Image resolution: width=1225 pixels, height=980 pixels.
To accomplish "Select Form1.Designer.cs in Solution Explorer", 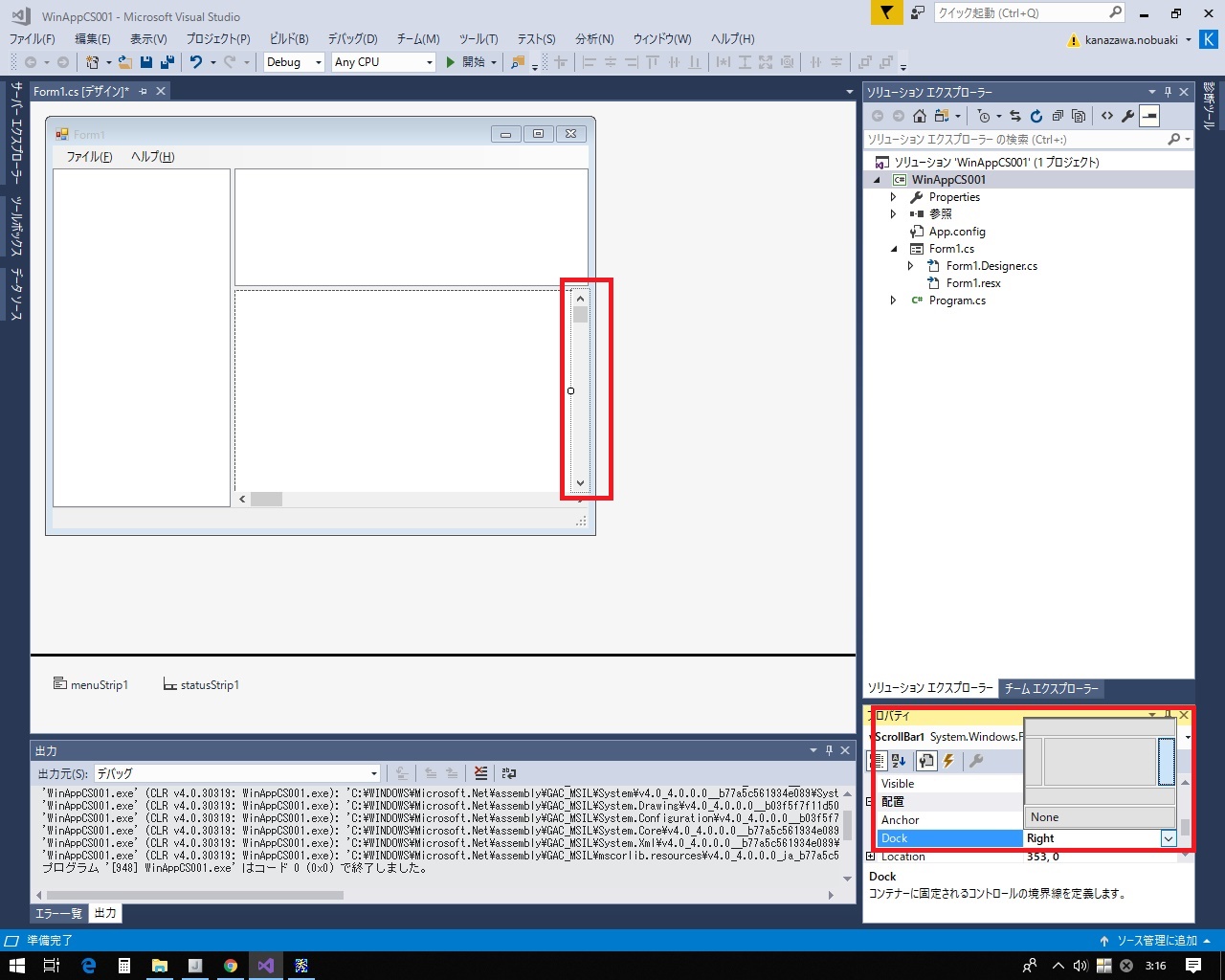I will [x=991, y=266].
